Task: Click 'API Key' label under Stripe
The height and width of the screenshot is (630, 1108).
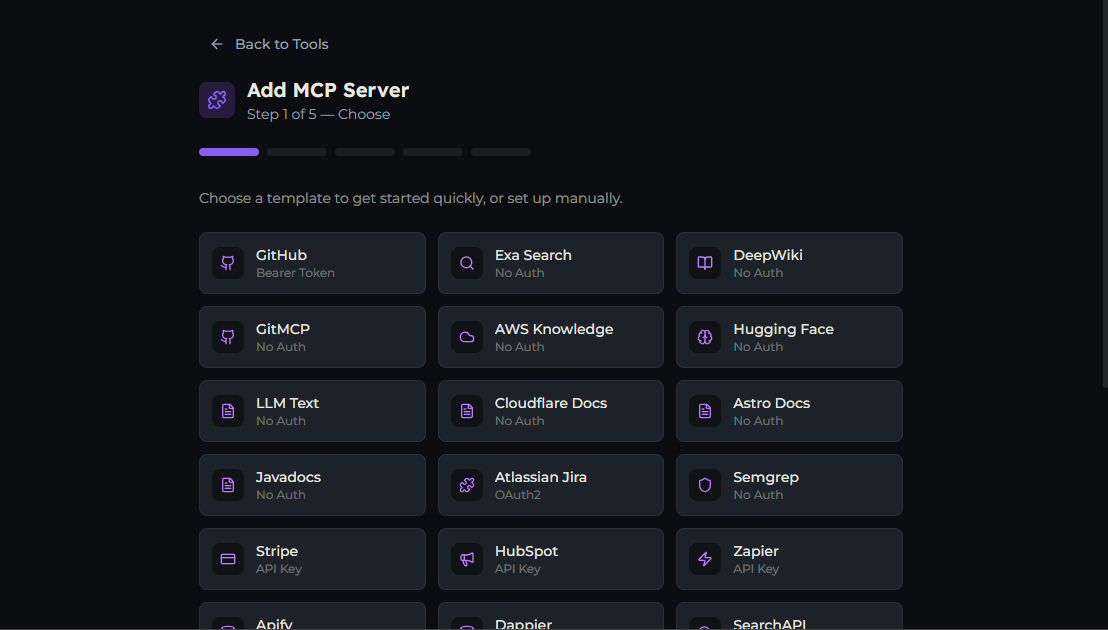Action: [278, 569]
